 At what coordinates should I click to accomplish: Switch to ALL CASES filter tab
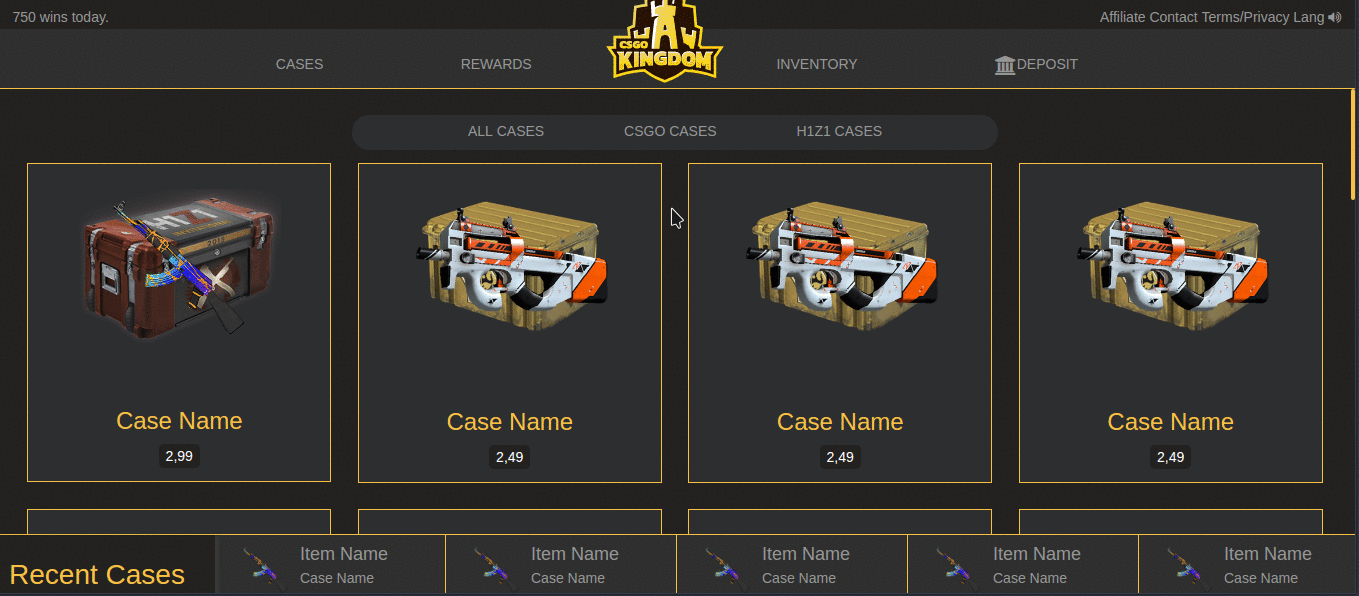point(506,131)
